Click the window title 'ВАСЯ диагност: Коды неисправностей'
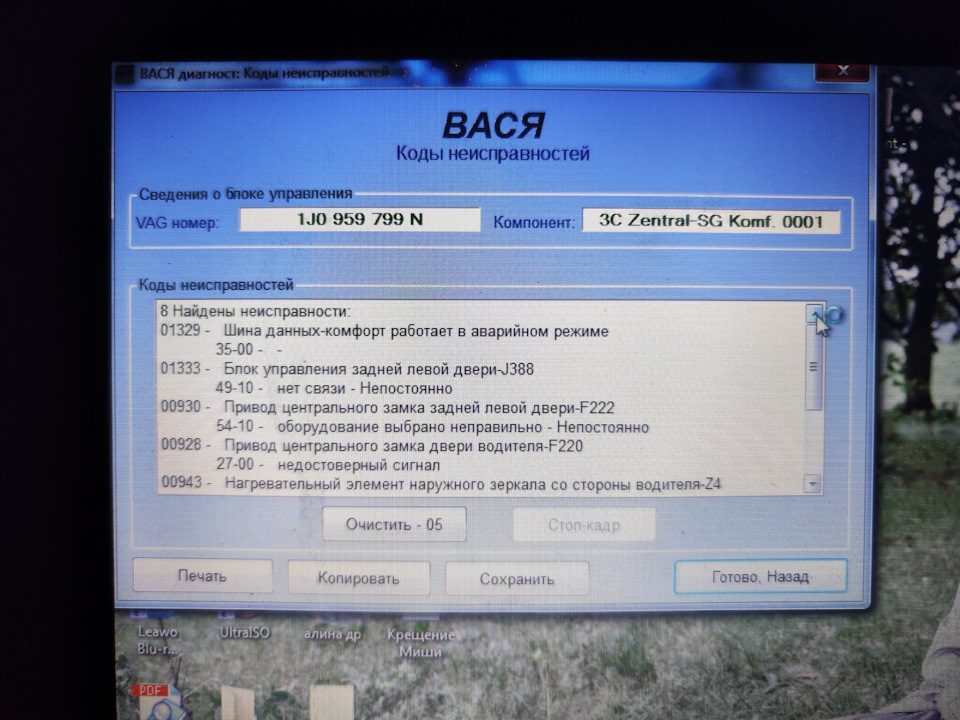960x720 pixels. (x=264, y=73)
